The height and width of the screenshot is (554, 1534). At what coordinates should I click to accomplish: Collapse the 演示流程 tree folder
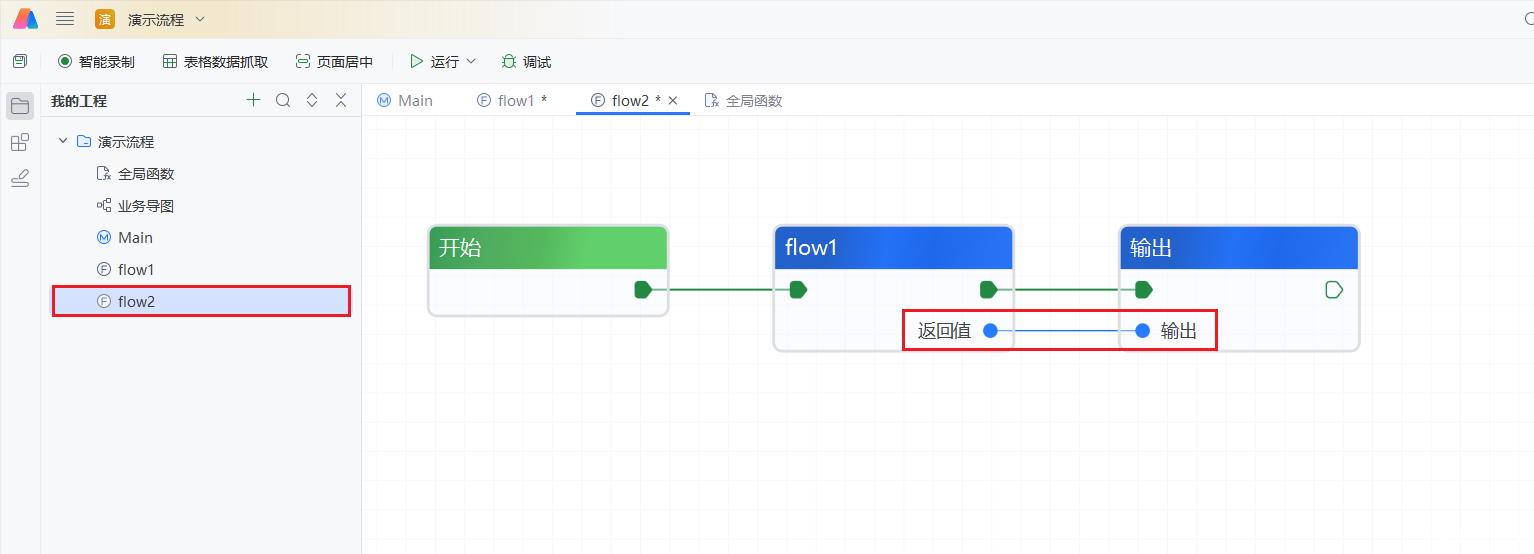click(63, 142)
